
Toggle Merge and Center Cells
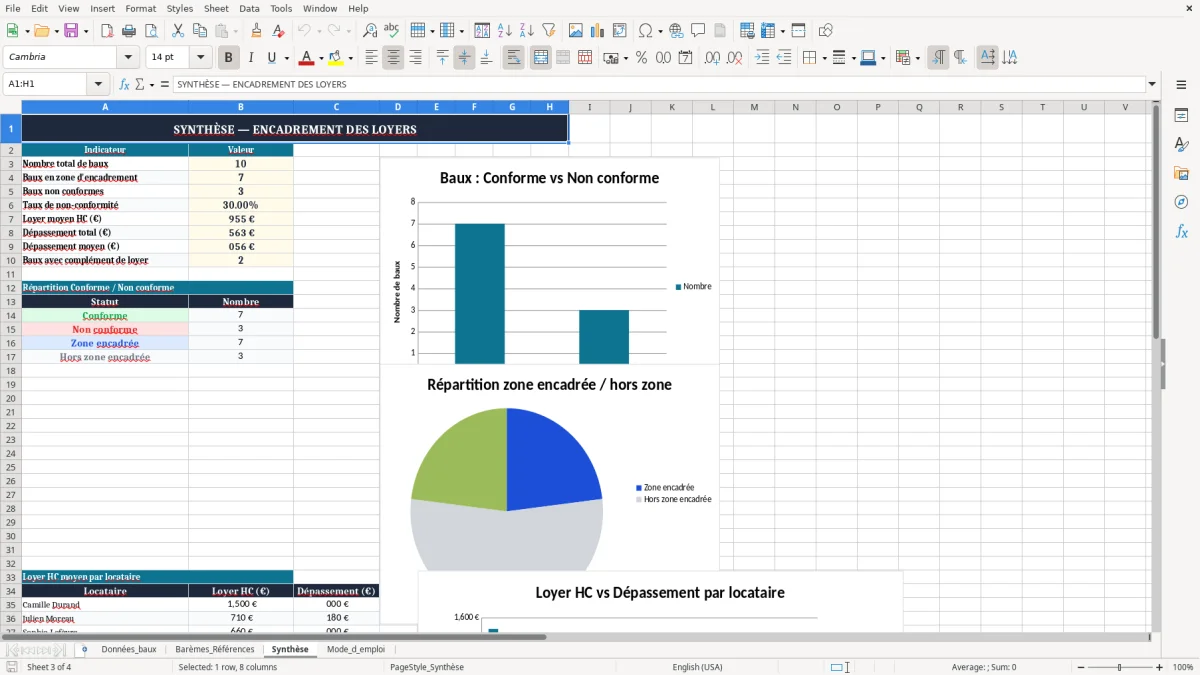pos(541,58)
